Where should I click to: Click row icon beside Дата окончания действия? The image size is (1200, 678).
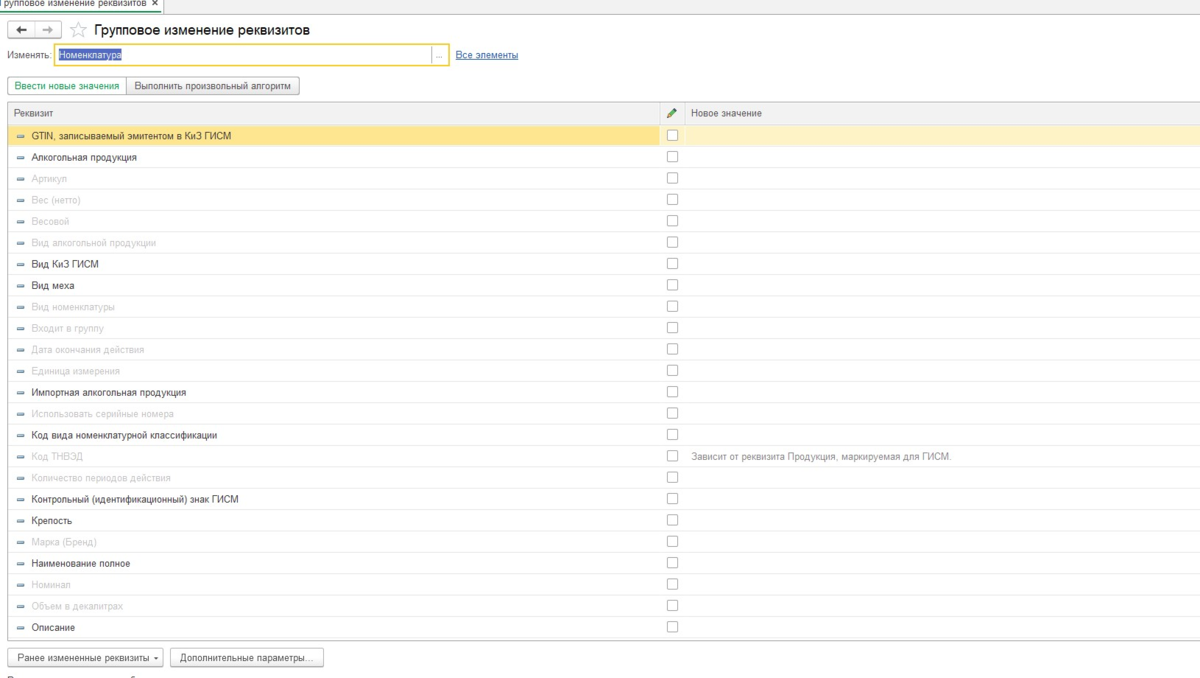tap(21, 350)
